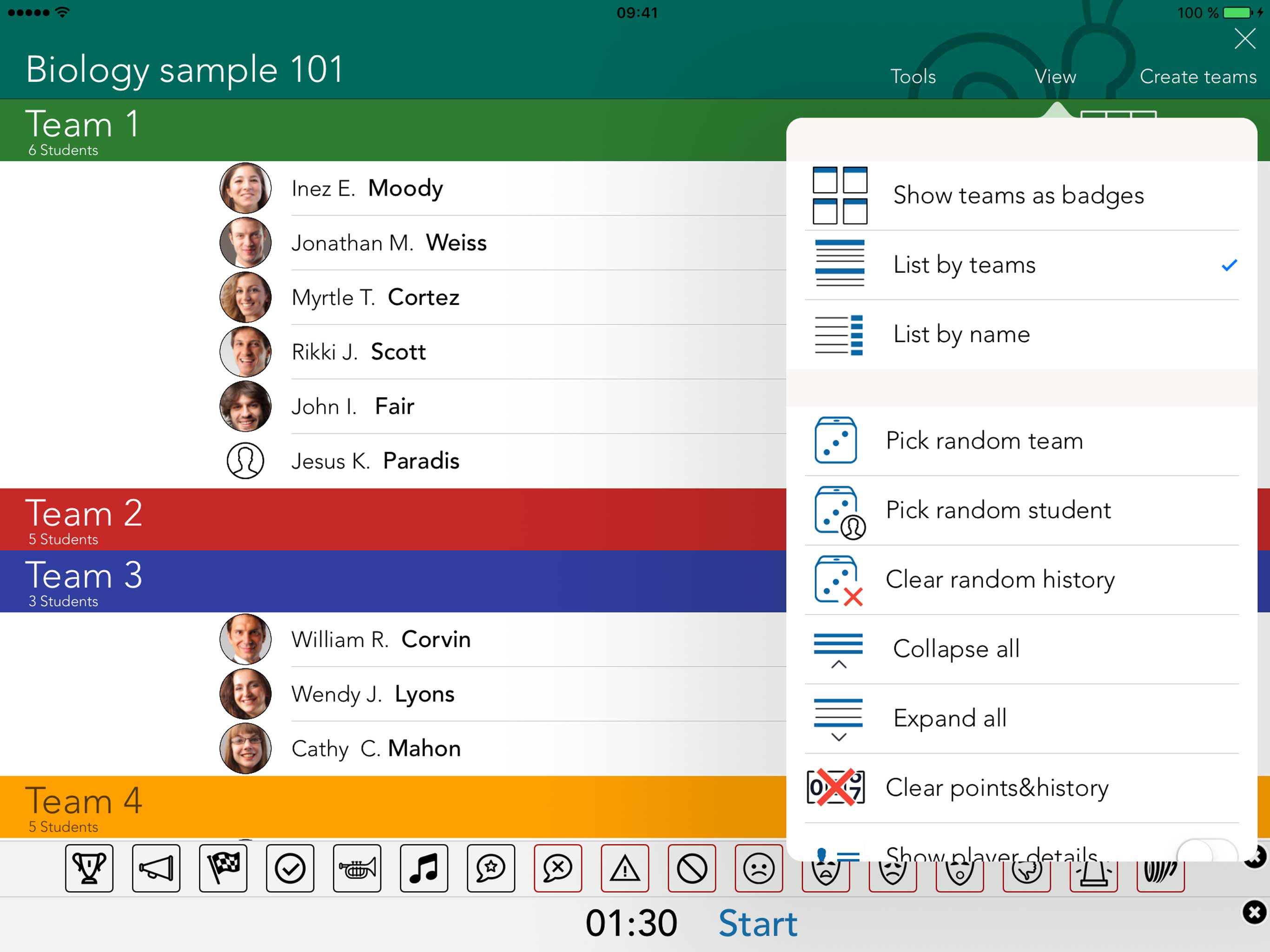Tap the trophy sound icon

pyautogui.click(x=89, y=867)
